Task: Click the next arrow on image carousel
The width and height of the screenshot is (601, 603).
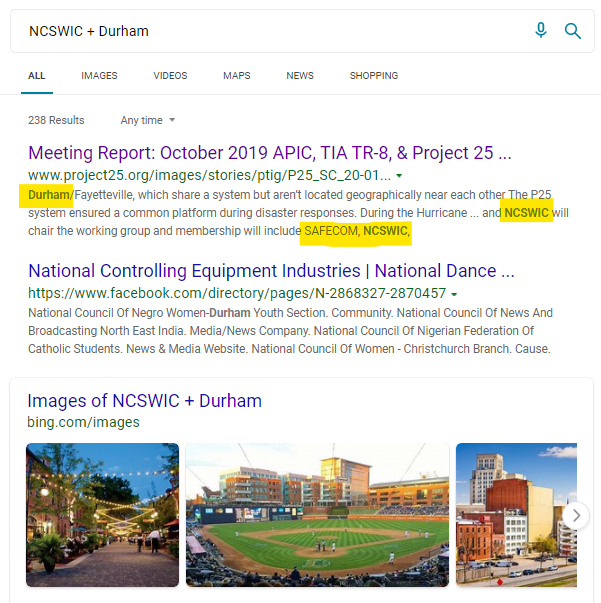Action: [575, 515]
